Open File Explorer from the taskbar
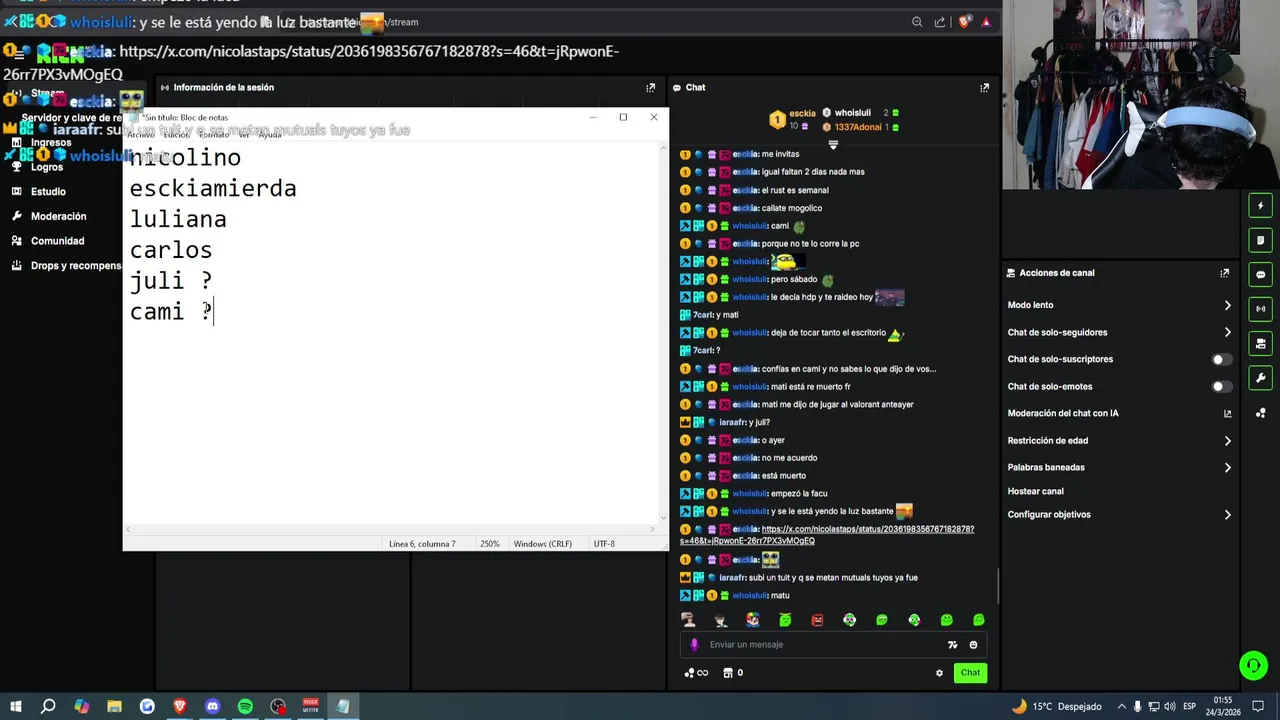Screen dimensions: 1280x720 [114, 706]
